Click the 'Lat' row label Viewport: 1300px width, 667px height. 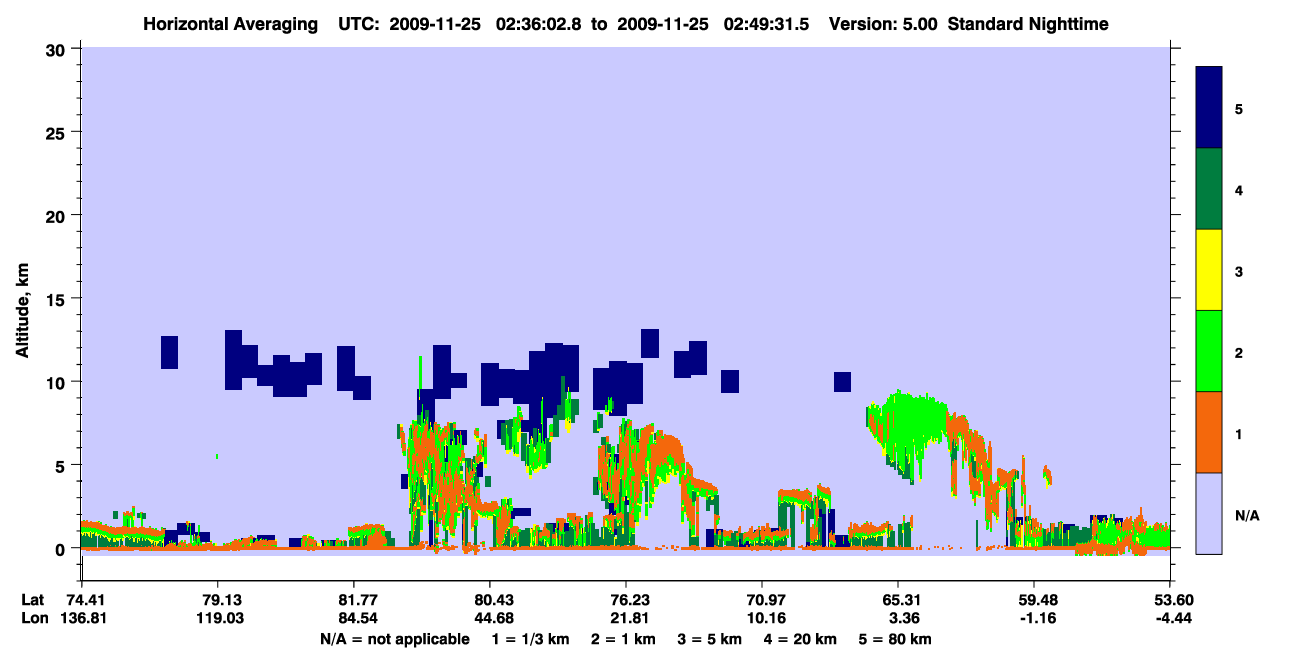point(32,600)
